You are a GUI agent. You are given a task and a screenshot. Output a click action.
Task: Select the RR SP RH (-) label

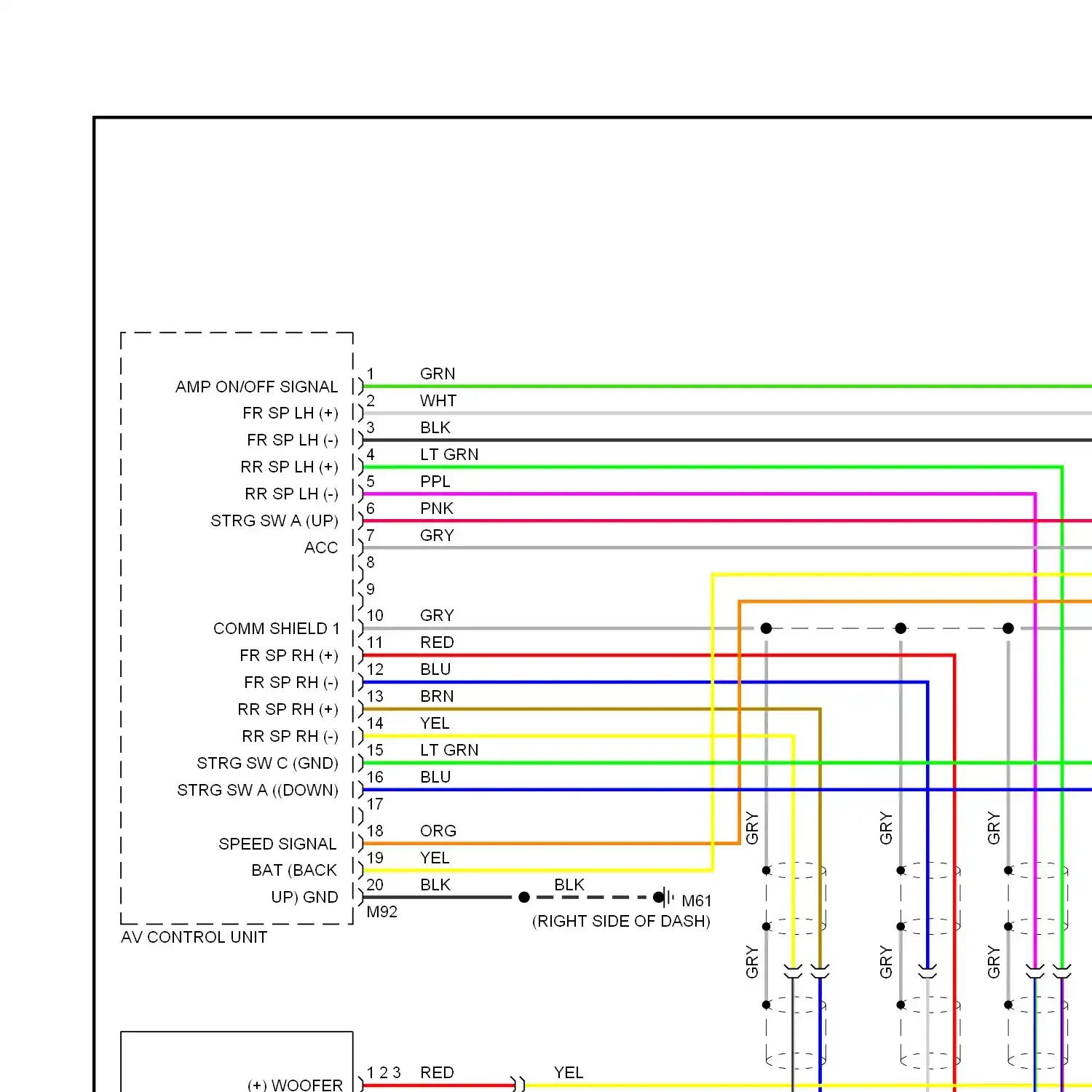290,737
